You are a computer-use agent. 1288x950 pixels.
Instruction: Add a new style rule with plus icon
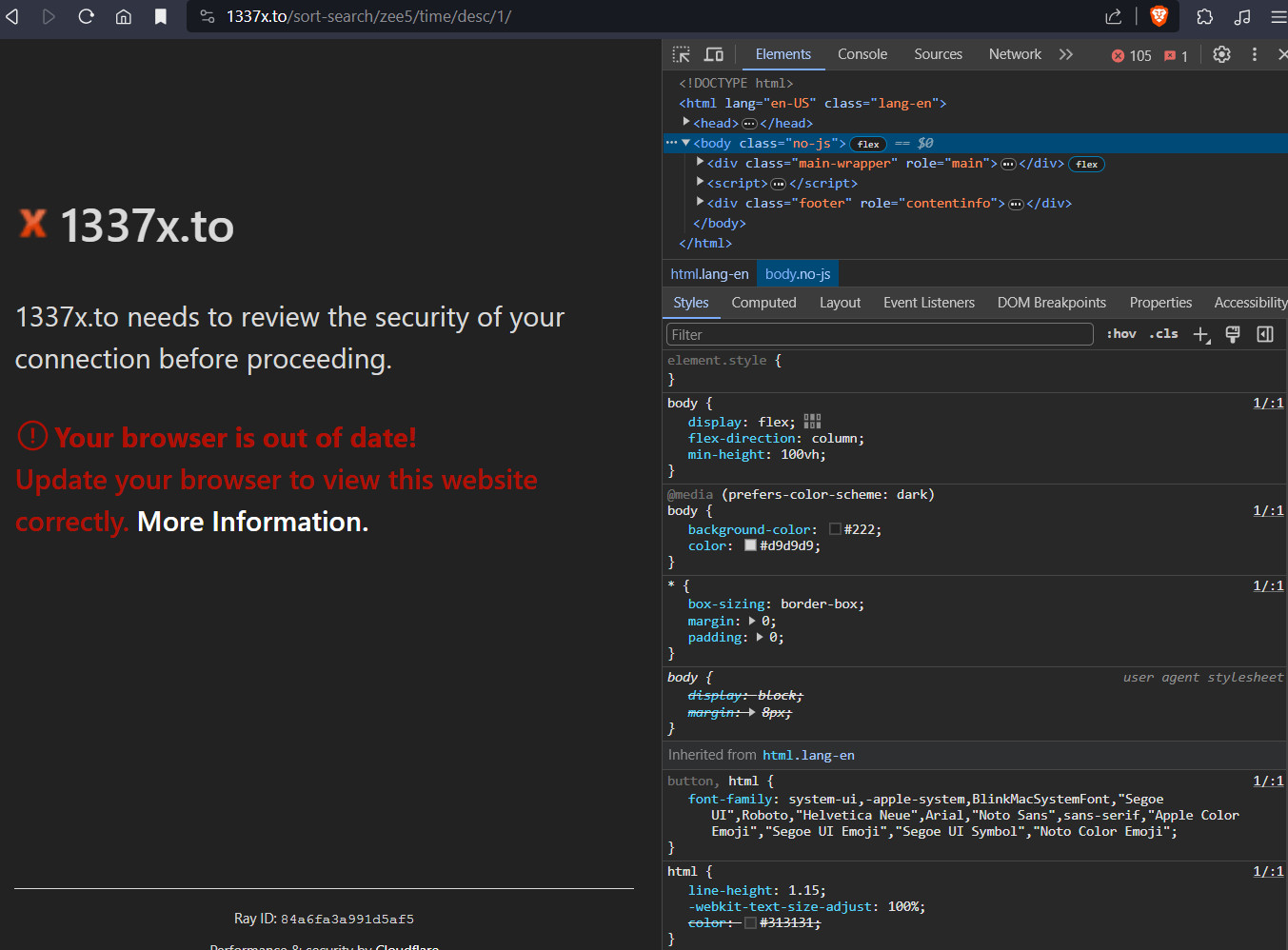(x=1201, y=334)
